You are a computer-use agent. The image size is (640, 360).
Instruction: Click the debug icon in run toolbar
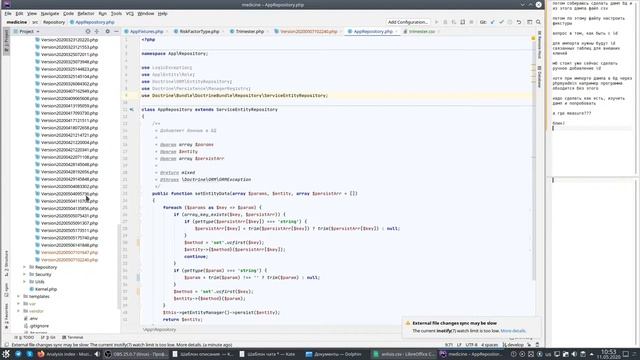[445, 22]
